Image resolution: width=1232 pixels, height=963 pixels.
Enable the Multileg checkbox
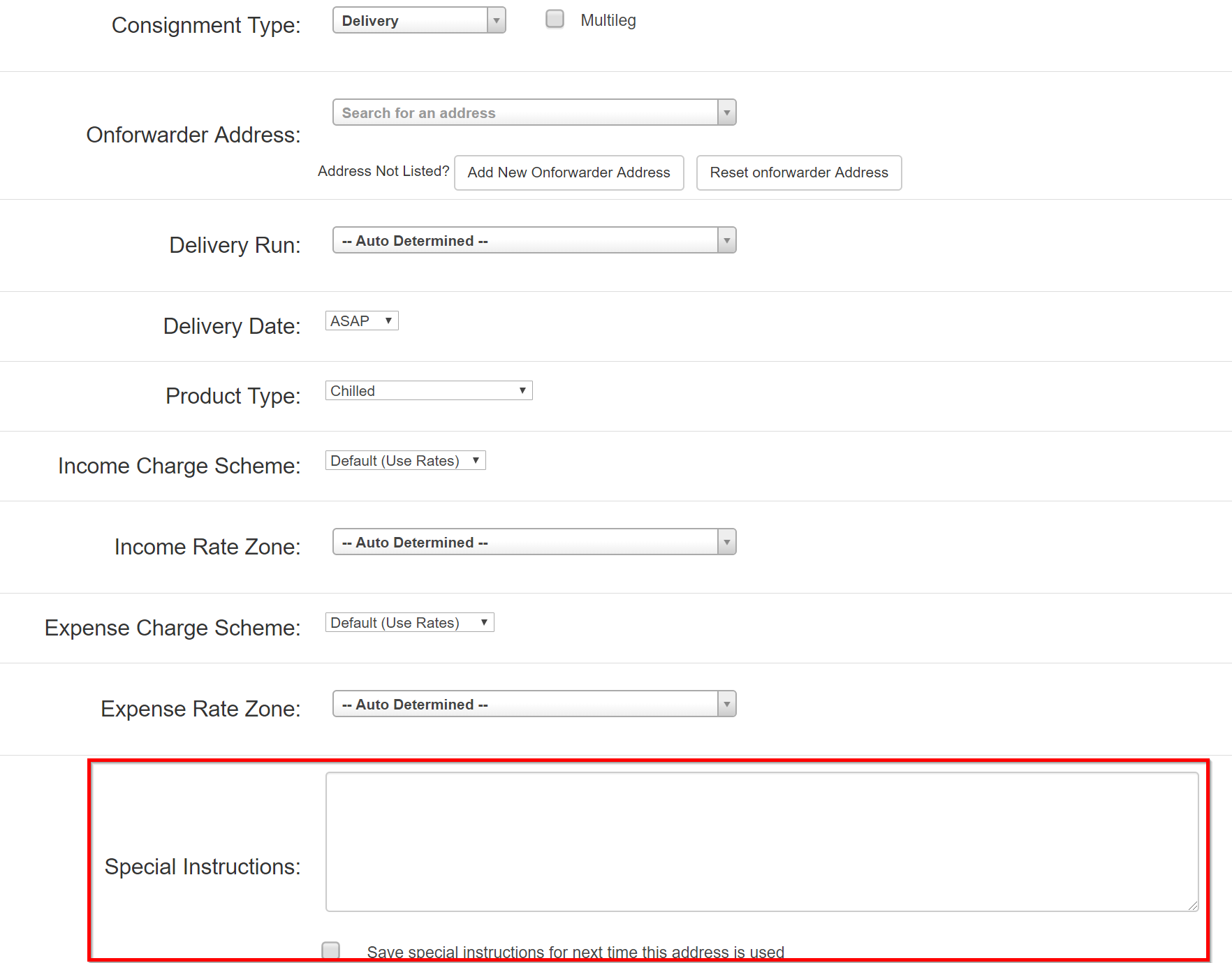click(555, 20)
